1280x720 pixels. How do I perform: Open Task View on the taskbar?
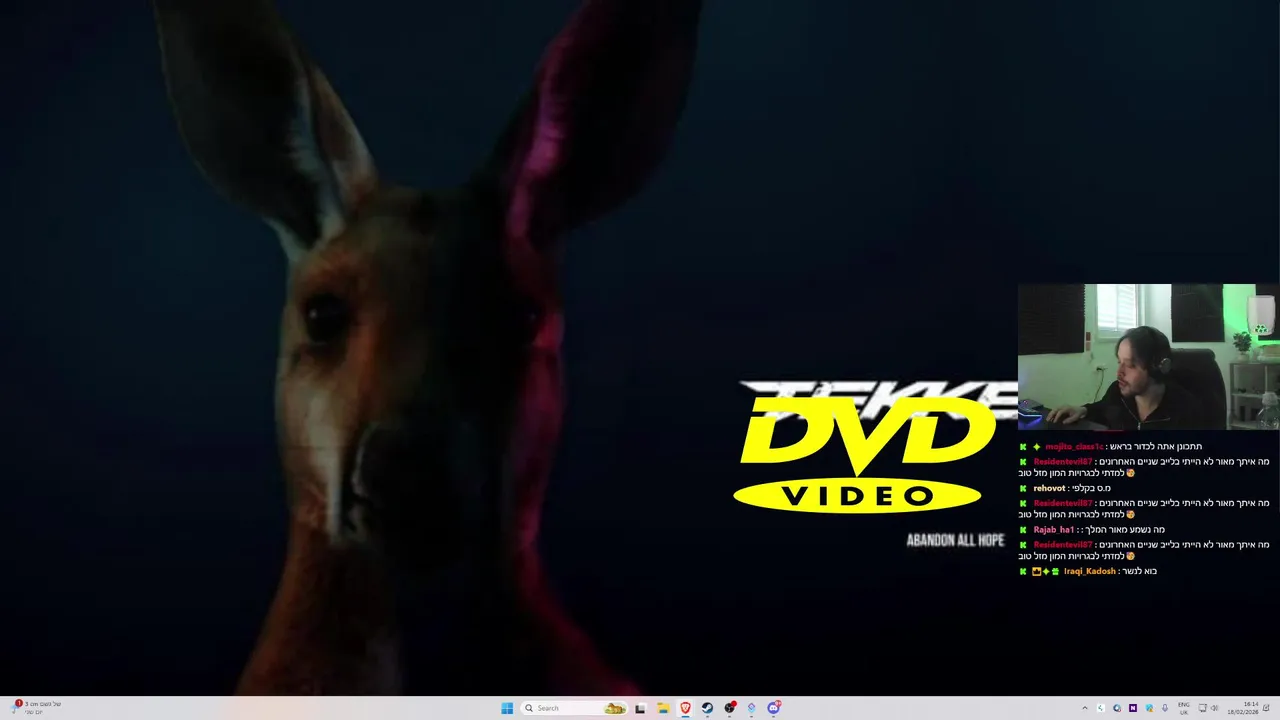click(x=640, y=708)
